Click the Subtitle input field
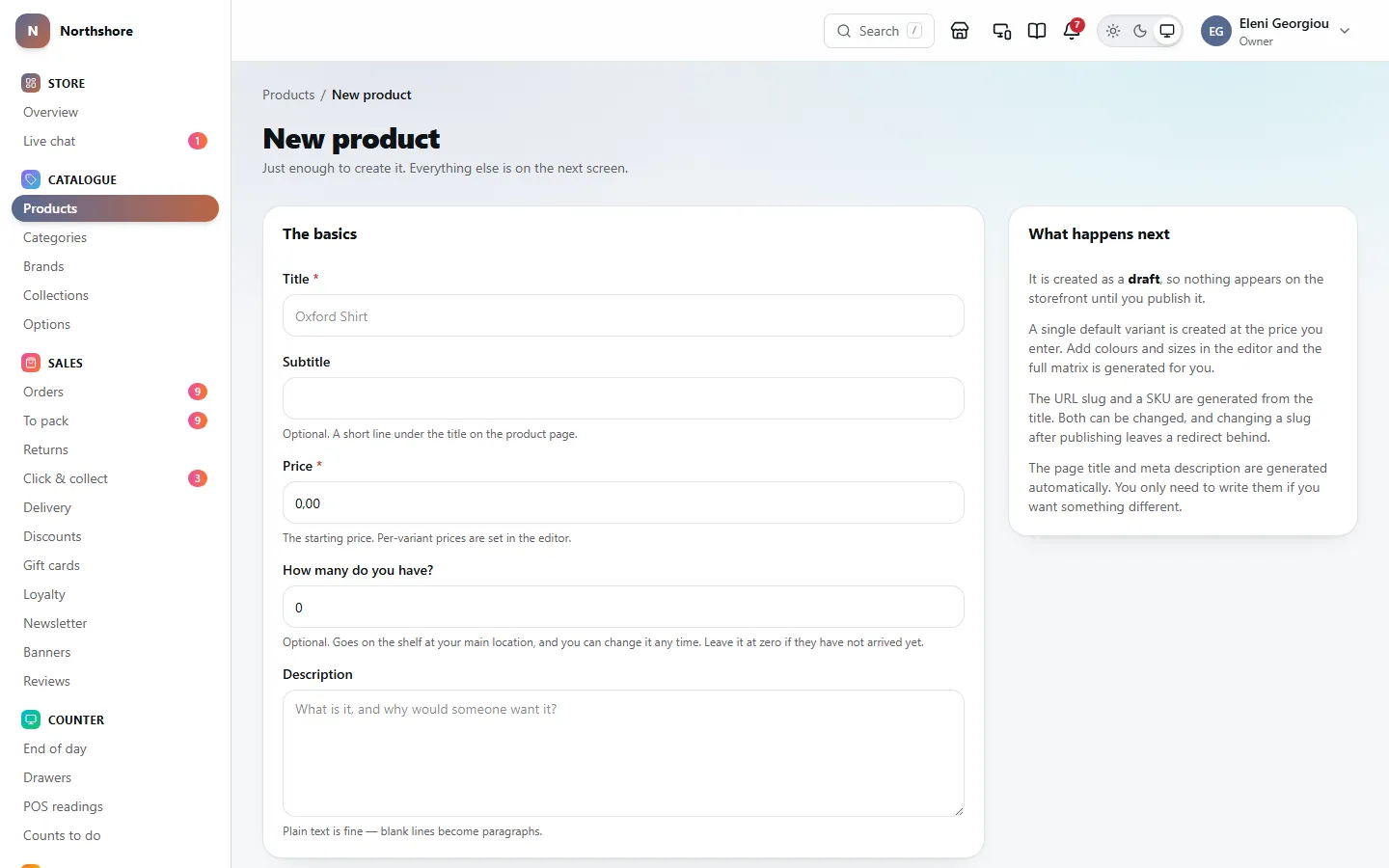The height and width of the screenshot is (868, 1389). pos(623,398)
